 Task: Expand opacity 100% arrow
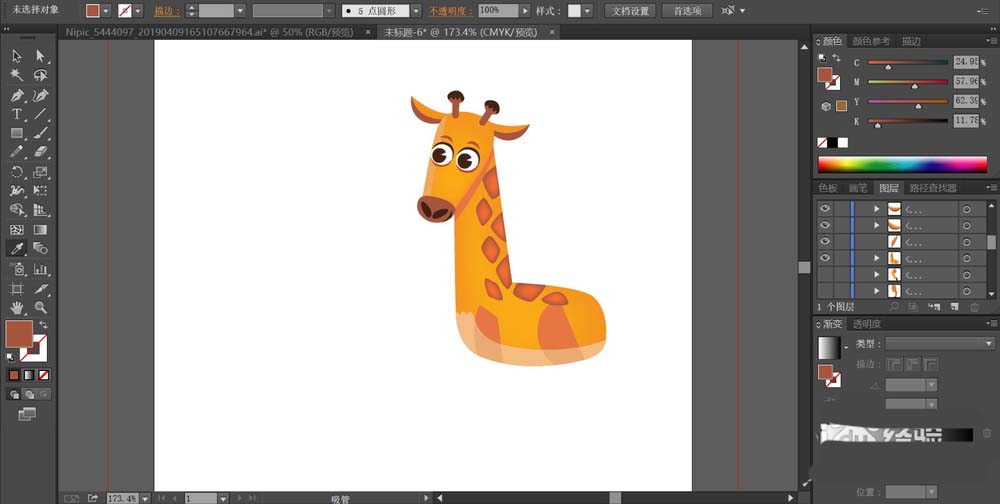click(525, 11)
